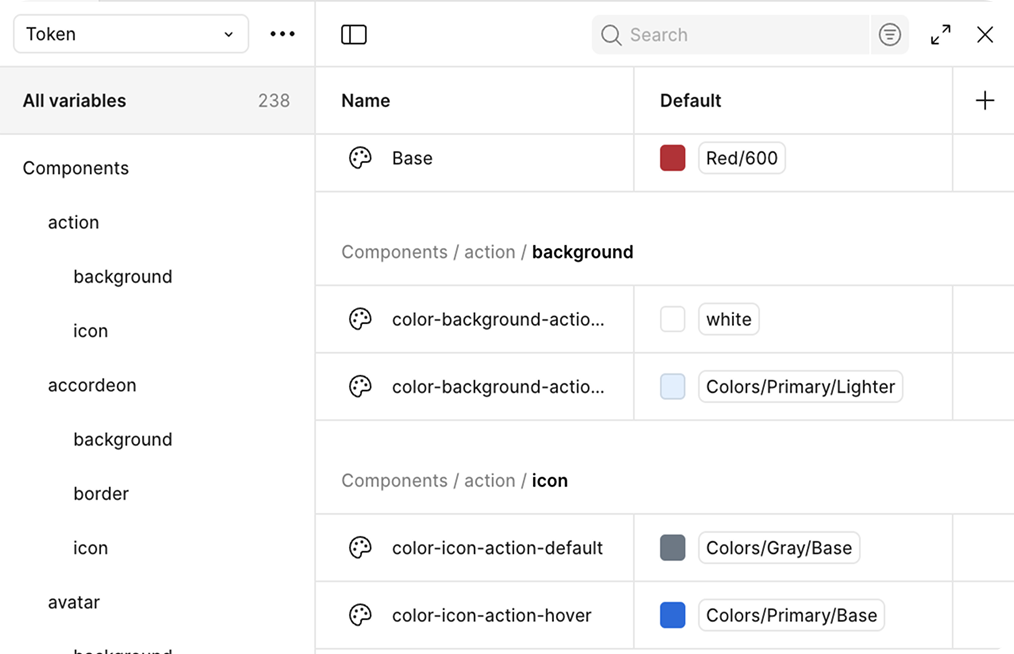Open the Token collection dropdown
The width and height of the screenshot is (1014, 654).
[x=130, y=34]
